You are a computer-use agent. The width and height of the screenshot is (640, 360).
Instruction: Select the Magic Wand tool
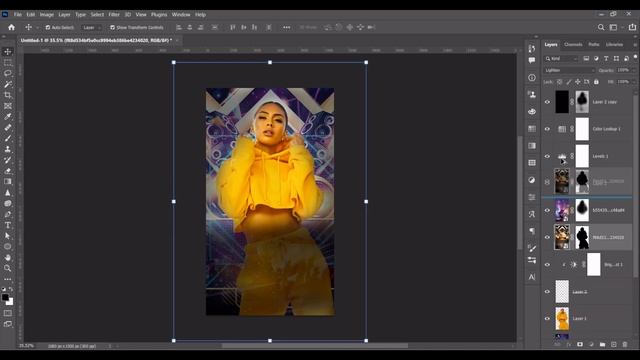[8, 84]
